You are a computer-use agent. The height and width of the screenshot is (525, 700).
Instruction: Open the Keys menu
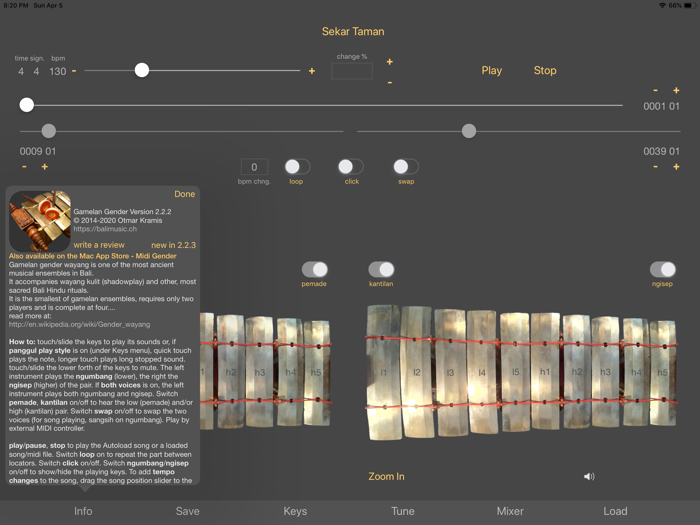(x=295, y=511)
